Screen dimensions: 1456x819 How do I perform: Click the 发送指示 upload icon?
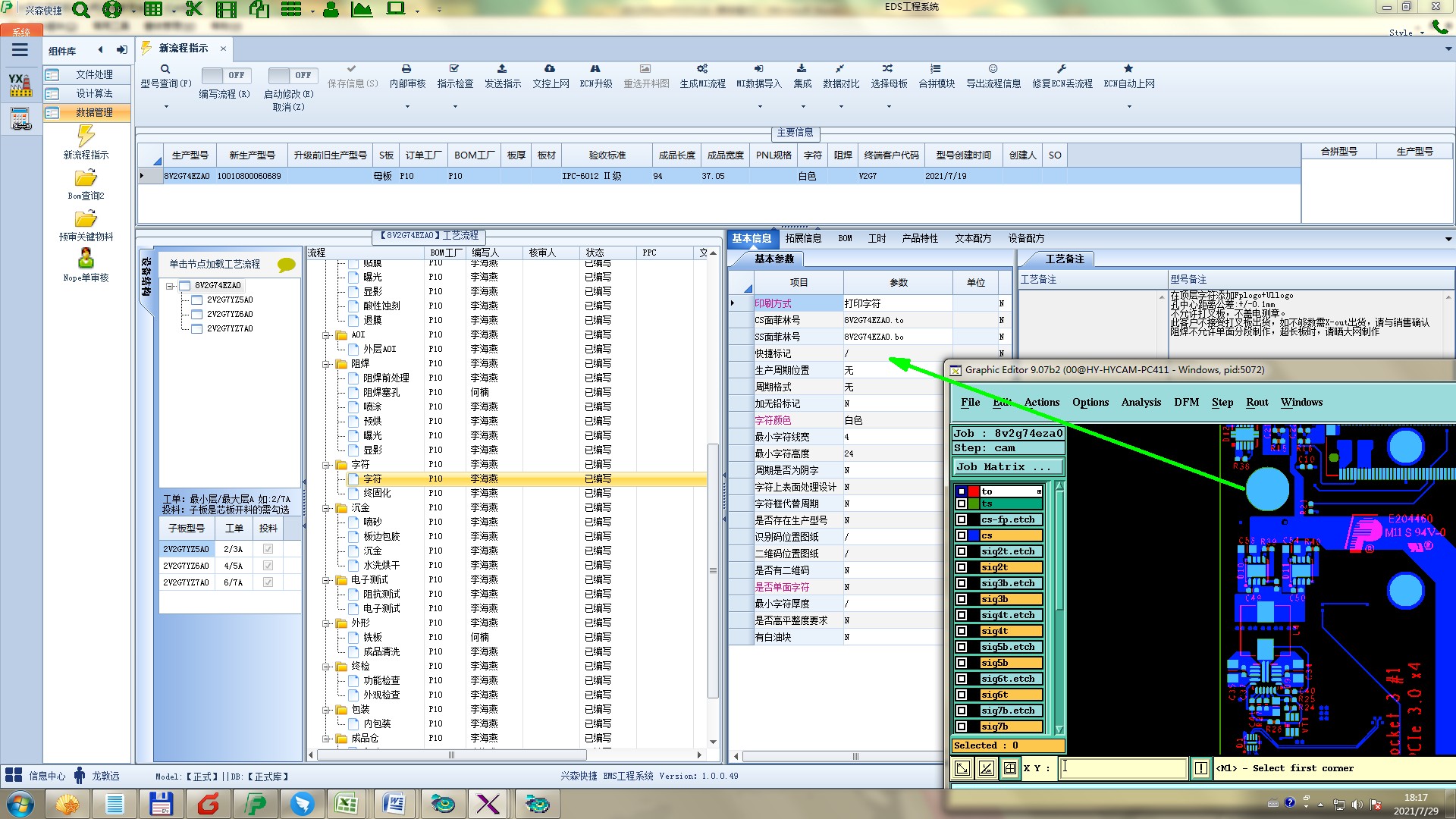[502, 69]
